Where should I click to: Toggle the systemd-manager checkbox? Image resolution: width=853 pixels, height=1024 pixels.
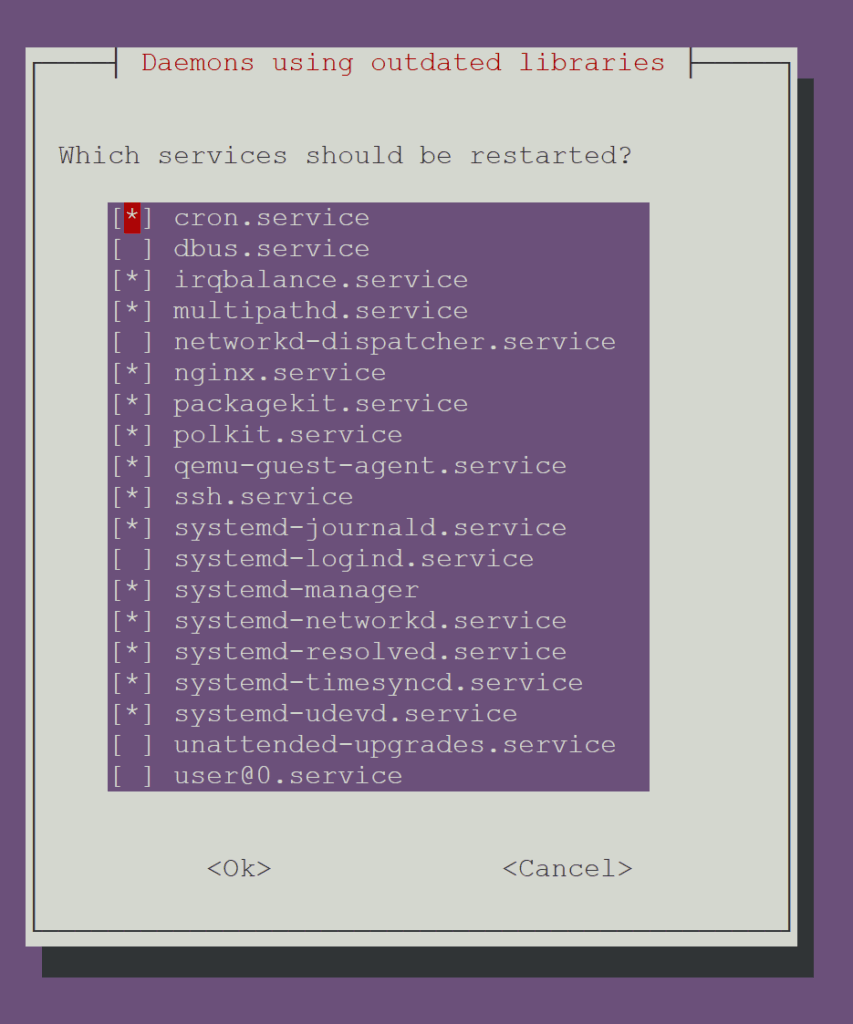point(132,590)
